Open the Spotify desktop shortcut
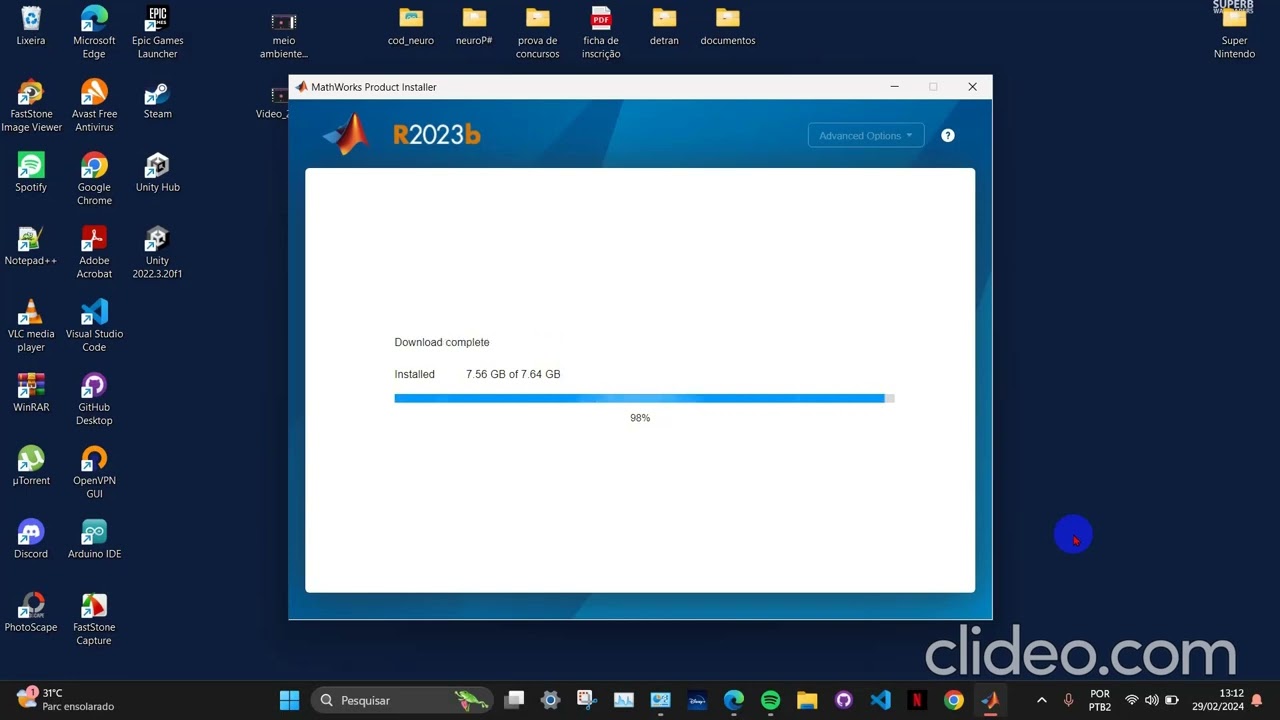 (31, 173)
